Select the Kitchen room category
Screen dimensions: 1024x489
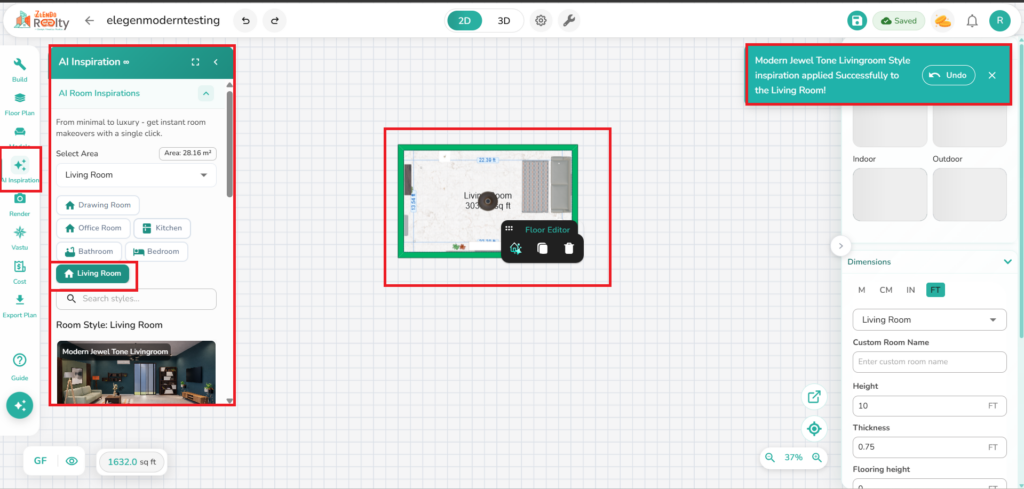[x=160, y=228]
